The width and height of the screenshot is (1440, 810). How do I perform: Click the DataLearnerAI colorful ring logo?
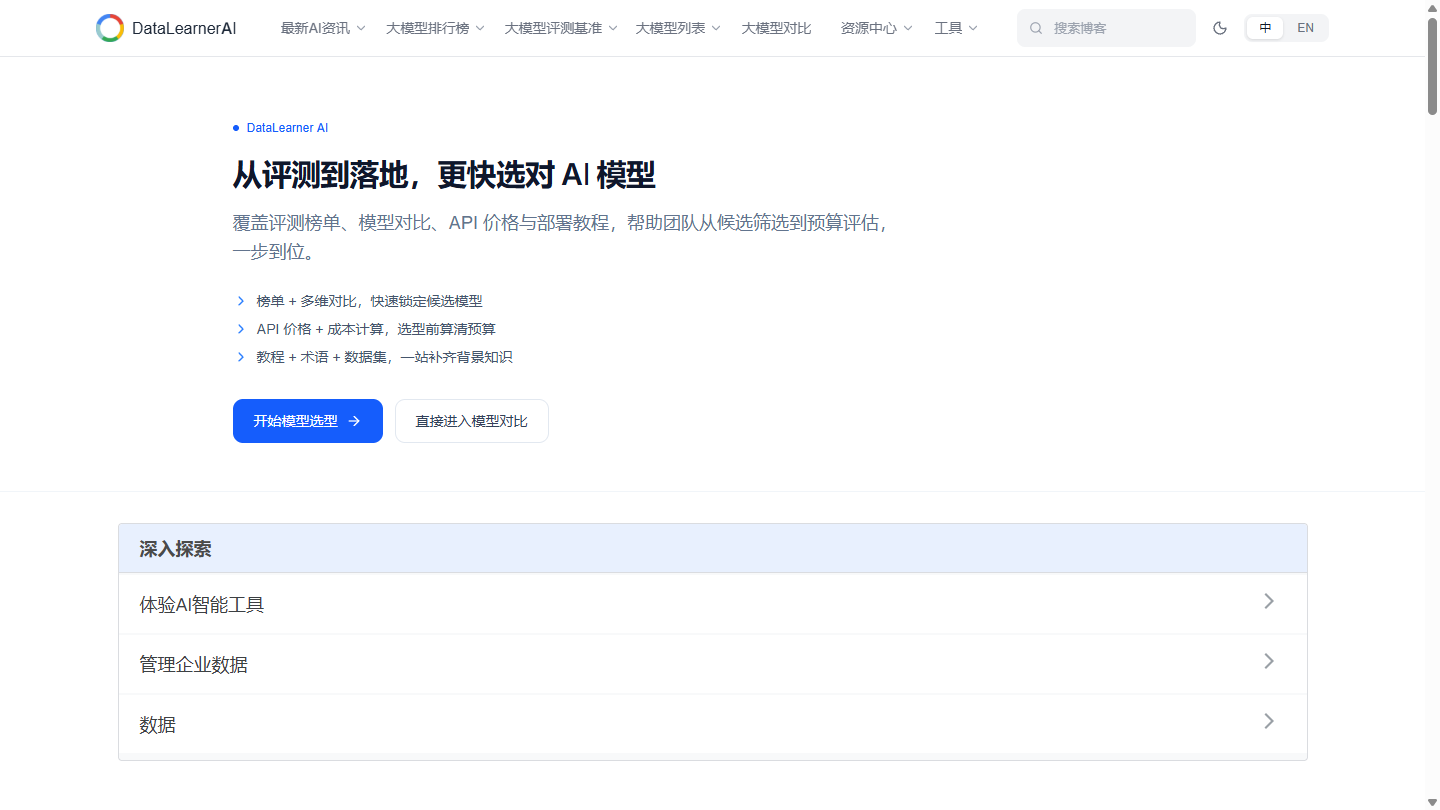(110, 28)
